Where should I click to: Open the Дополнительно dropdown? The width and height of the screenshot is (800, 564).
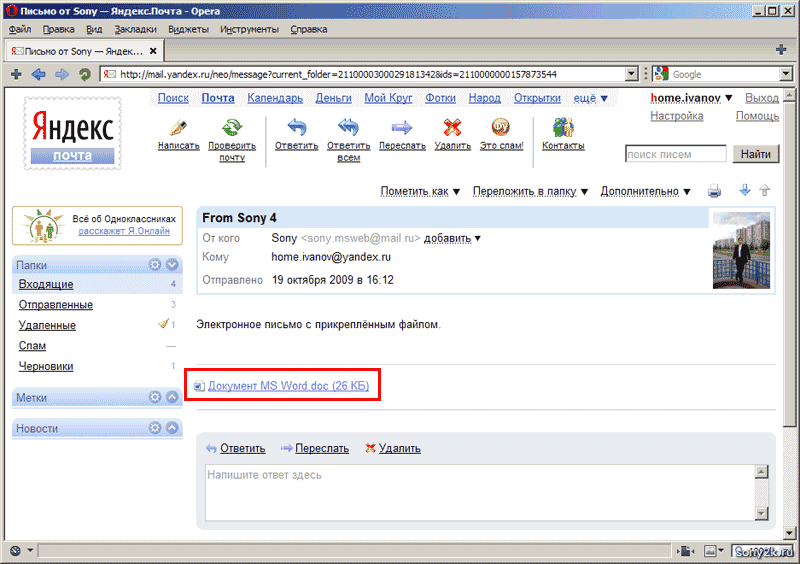645,191
